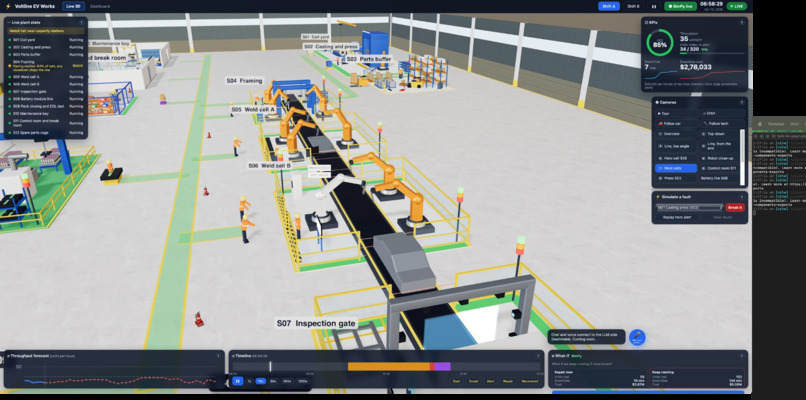Set playback speed to 10x
The image size is (806, 400).
coord(261,381)
